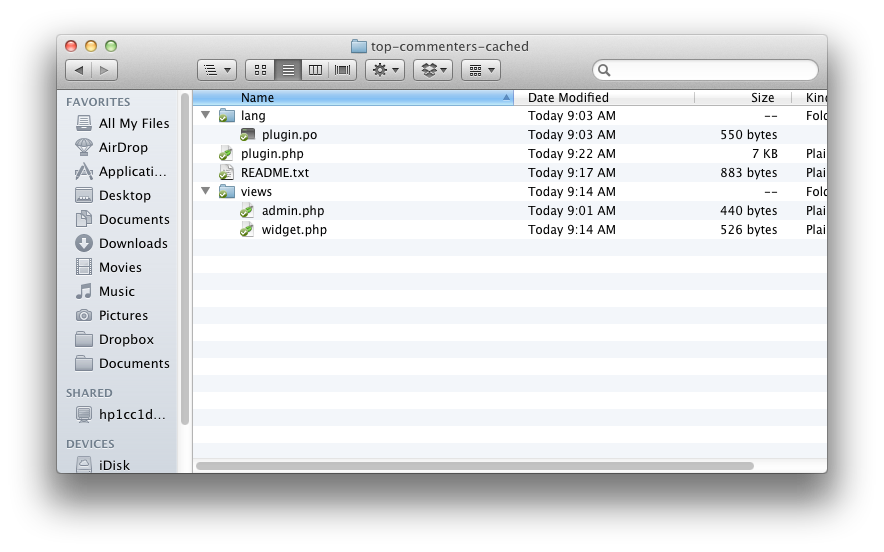This screenshot has width=884, height=552.
Task: Select the admin.php file icon
Action: tap(247, 211)
